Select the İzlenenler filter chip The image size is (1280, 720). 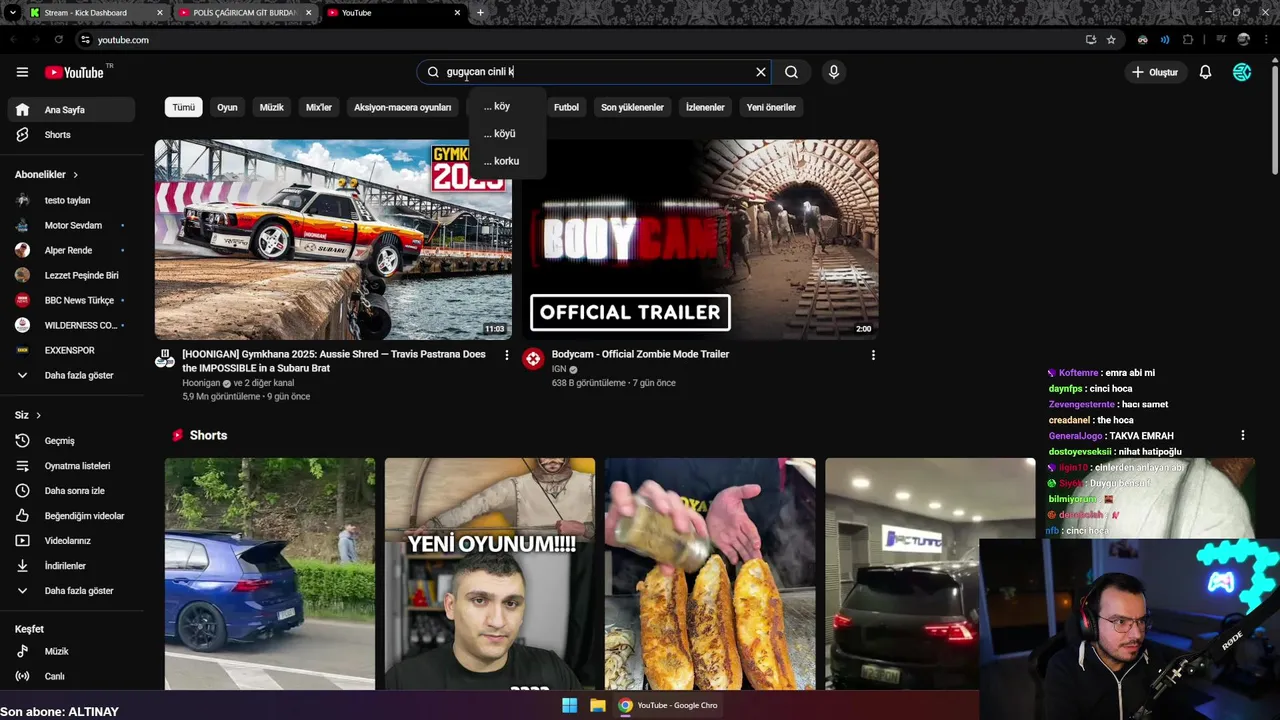705,107
